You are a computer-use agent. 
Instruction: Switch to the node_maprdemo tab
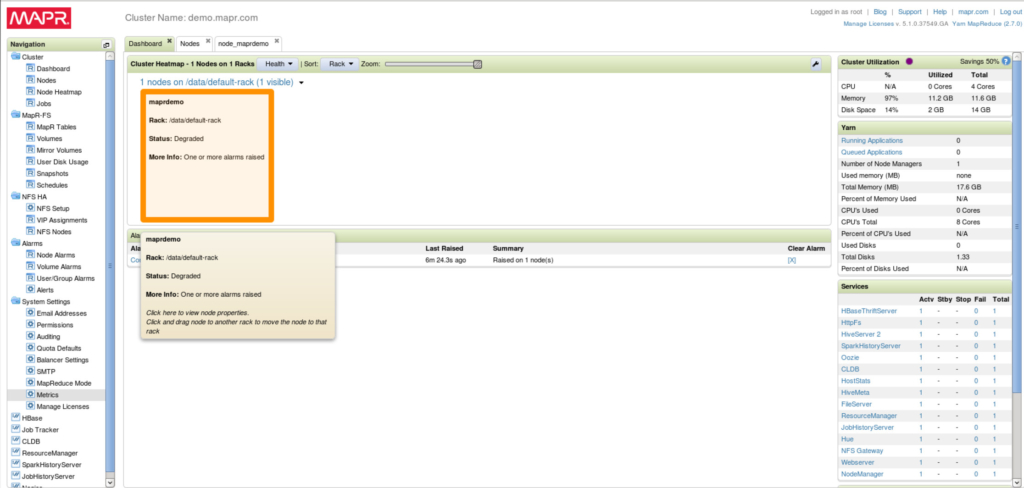243,43
